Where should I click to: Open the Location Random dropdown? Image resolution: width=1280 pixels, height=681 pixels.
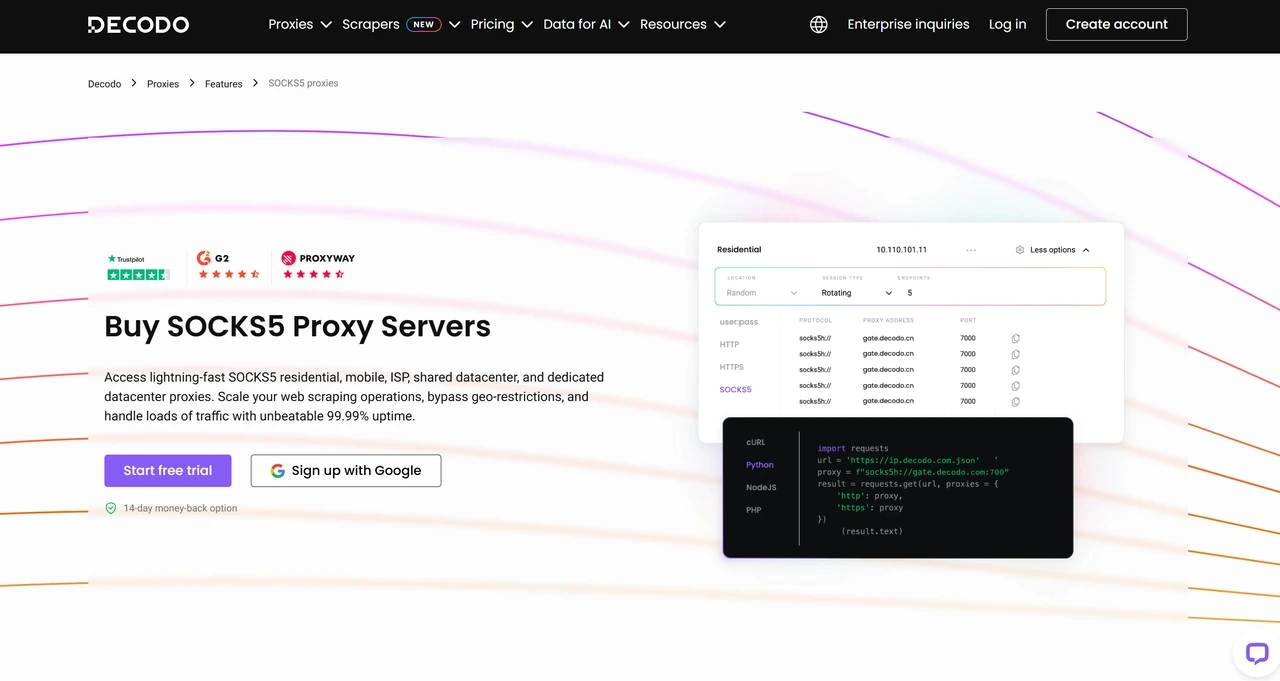pyautogui.click(x=760, y=292)
